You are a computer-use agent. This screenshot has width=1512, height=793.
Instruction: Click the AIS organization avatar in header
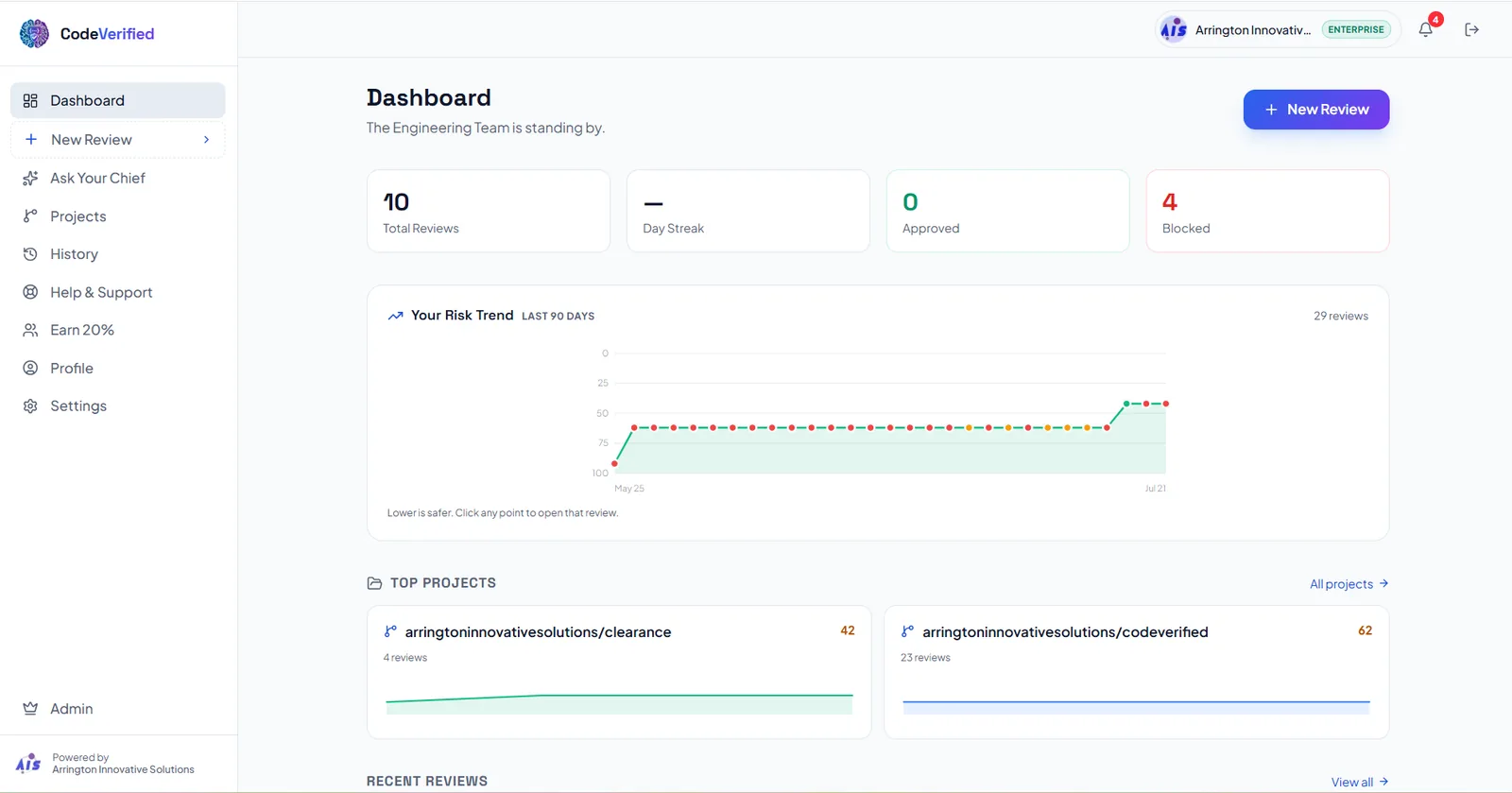click(1174, 29)
